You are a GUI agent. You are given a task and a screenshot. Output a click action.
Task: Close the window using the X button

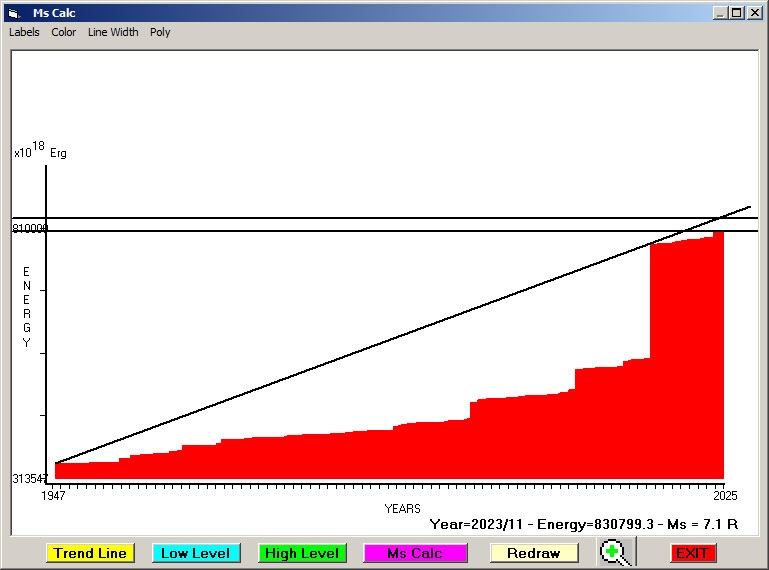point(754,13)
